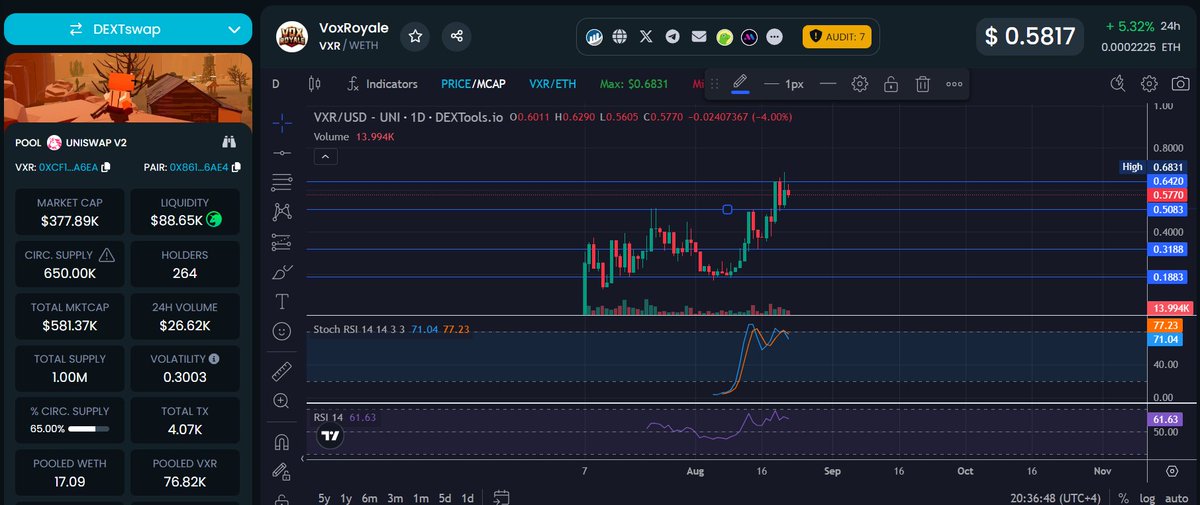Select the Text tool
The width and height of the screenshot is (1200, 505).
pos(282,301)
